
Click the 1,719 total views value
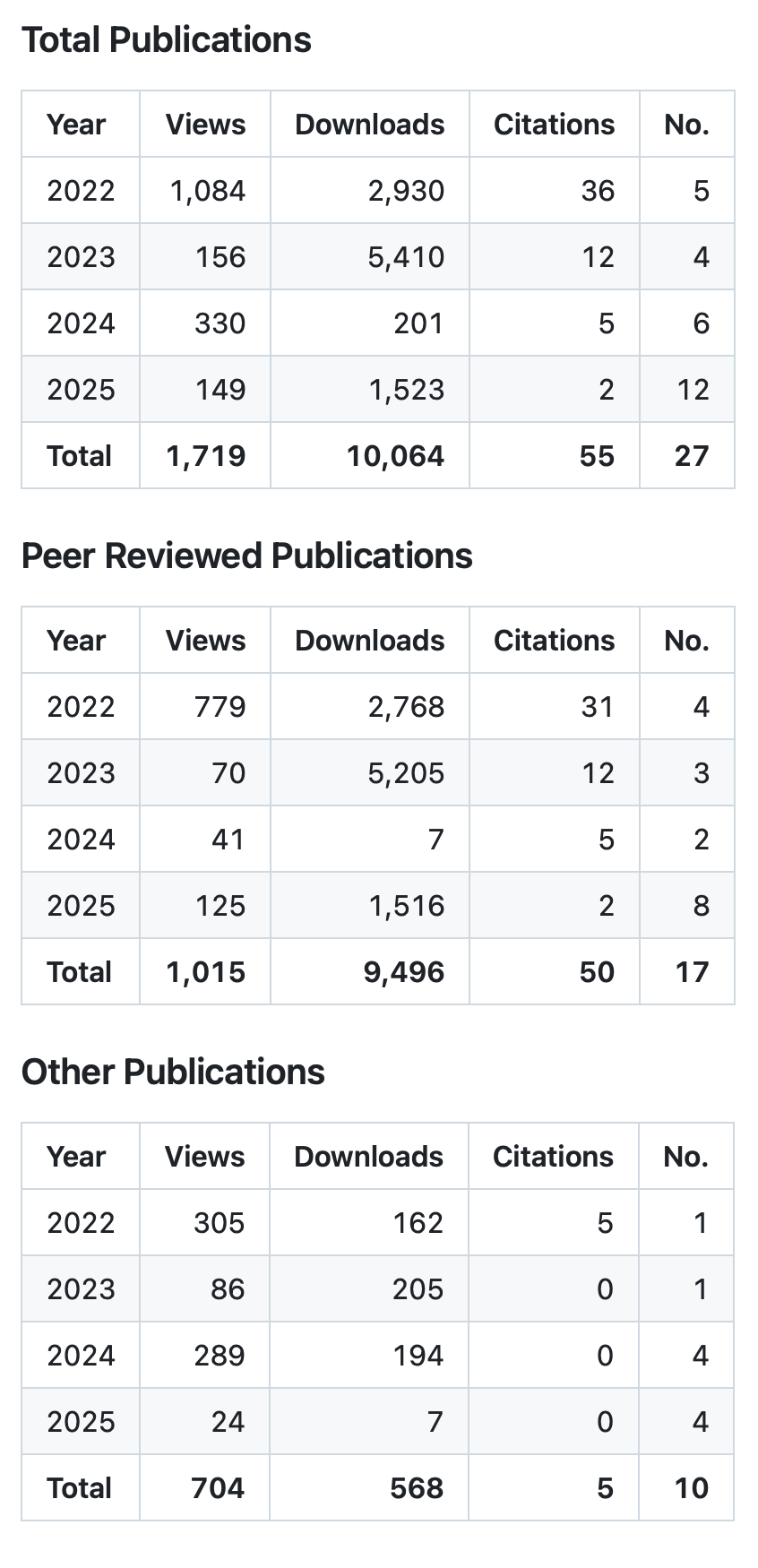pos(205,456)
